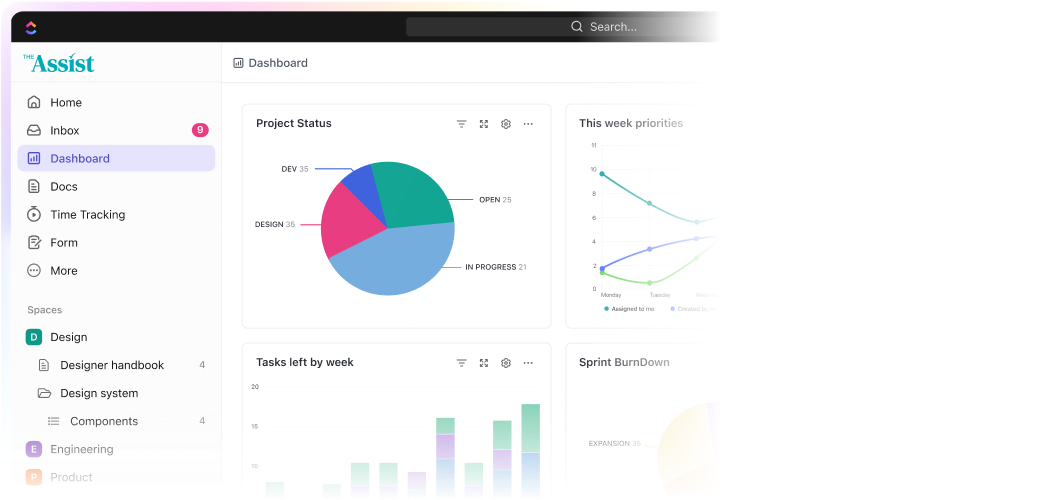1060x500 pixels.
Task: Click the Designer handbook document icon
Action: [x=44, y=365]
